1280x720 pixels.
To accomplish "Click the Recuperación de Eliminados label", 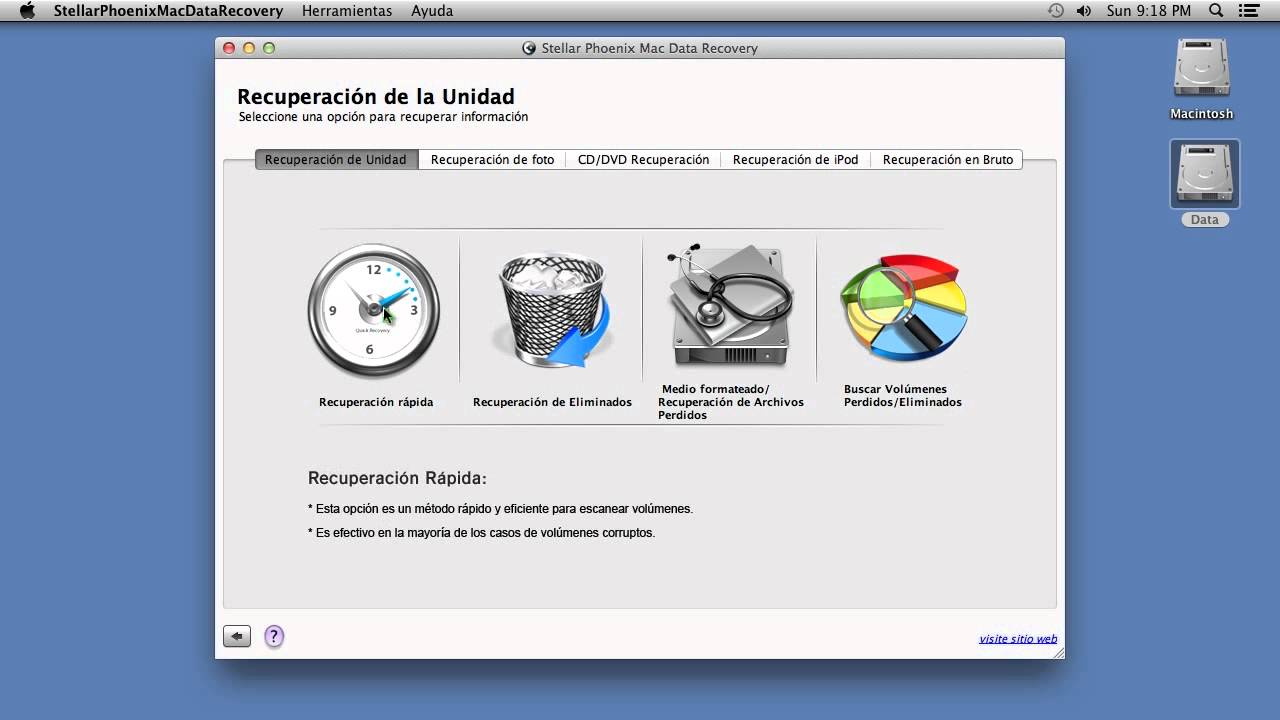I will click(x=552, y=402).
